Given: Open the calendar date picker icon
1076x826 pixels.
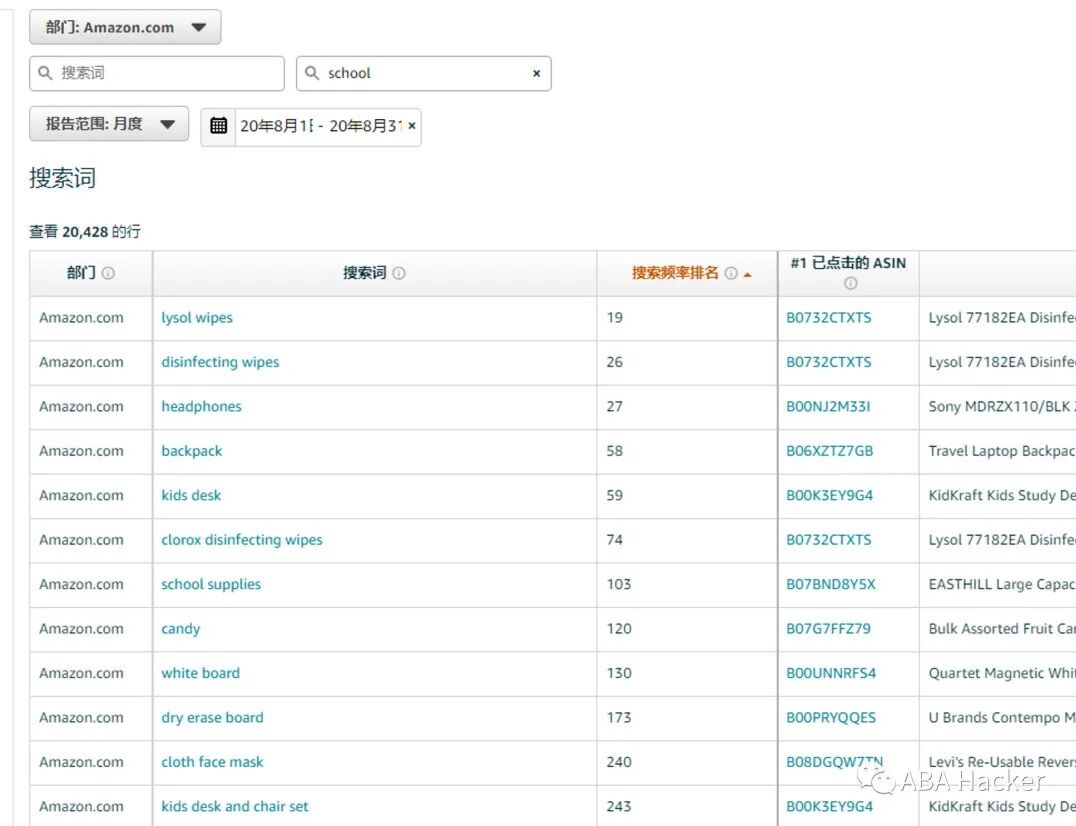Looking at the screenshot, I should pos(218,126).
